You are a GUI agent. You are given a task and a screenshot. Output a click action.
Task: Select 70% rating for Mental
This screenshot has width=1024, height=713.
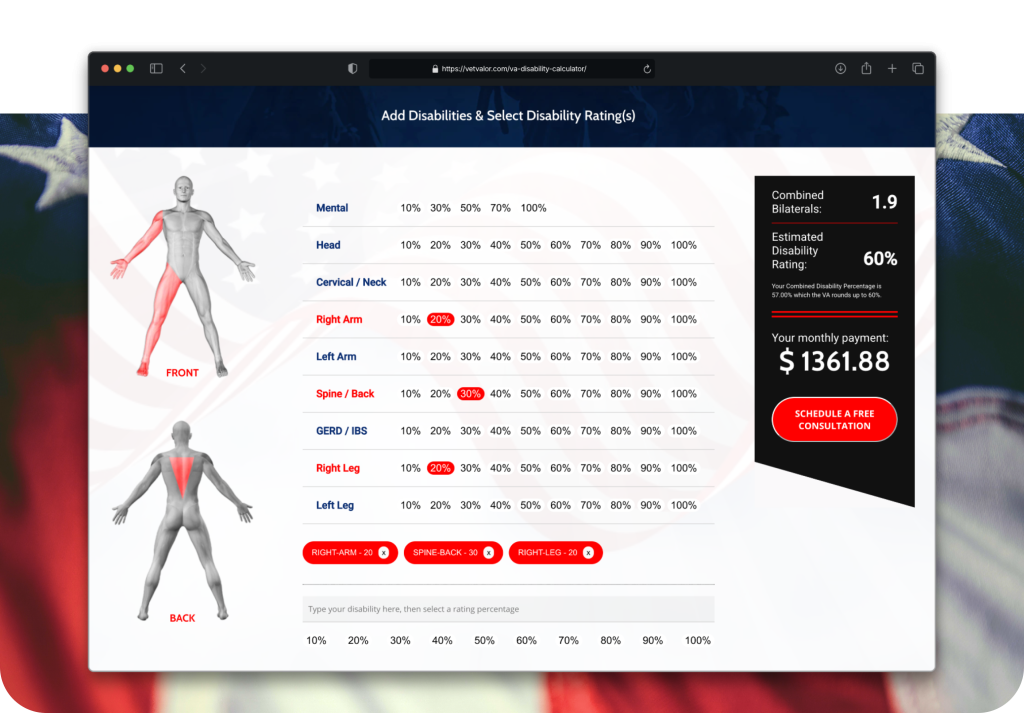coord(500,208)
